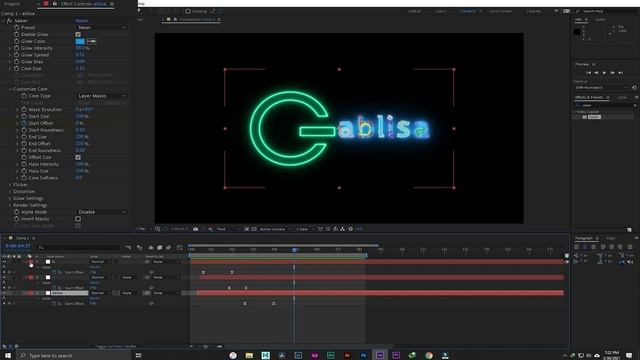Screen dimensions: 640x360
Task: Toggle the Core Size stopwatch
Action: [17, 69]
